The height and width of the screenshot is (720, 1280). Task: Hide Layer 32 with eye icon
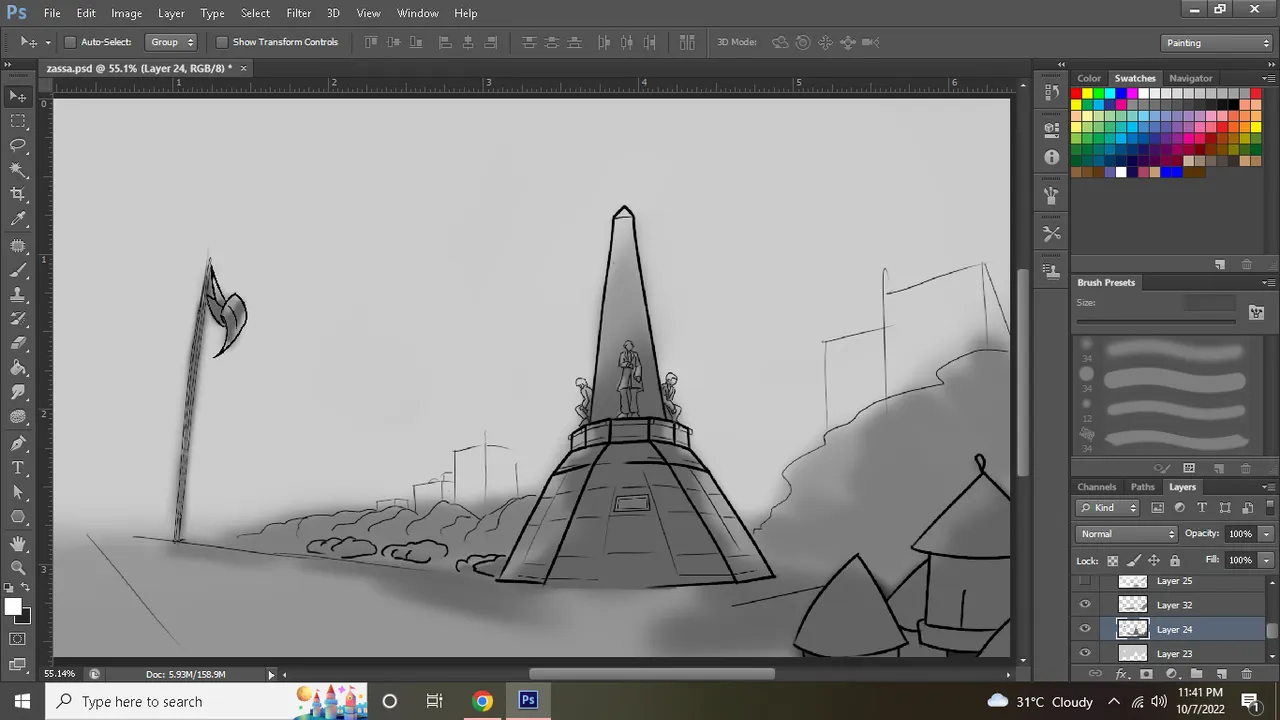tap(1085, 605)
